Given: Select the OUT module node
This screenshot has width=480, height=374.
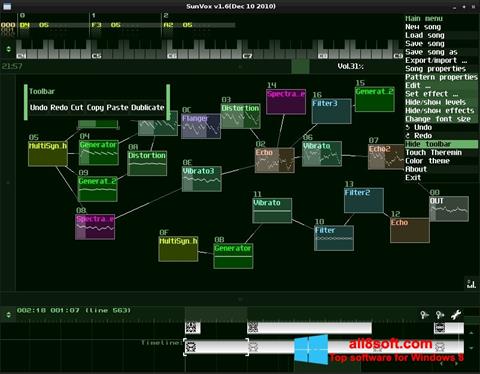Looking at the screenshot, I should point(449,209).
